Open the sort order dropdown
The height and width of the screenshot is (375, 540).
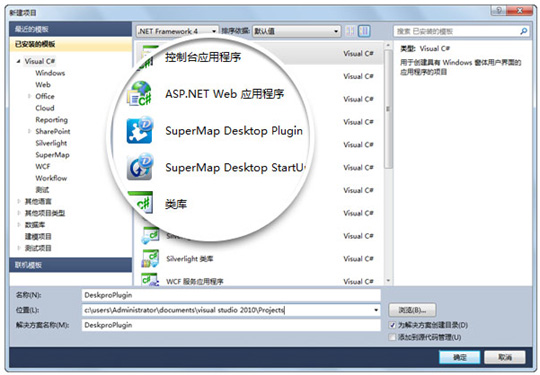(297, 31)
